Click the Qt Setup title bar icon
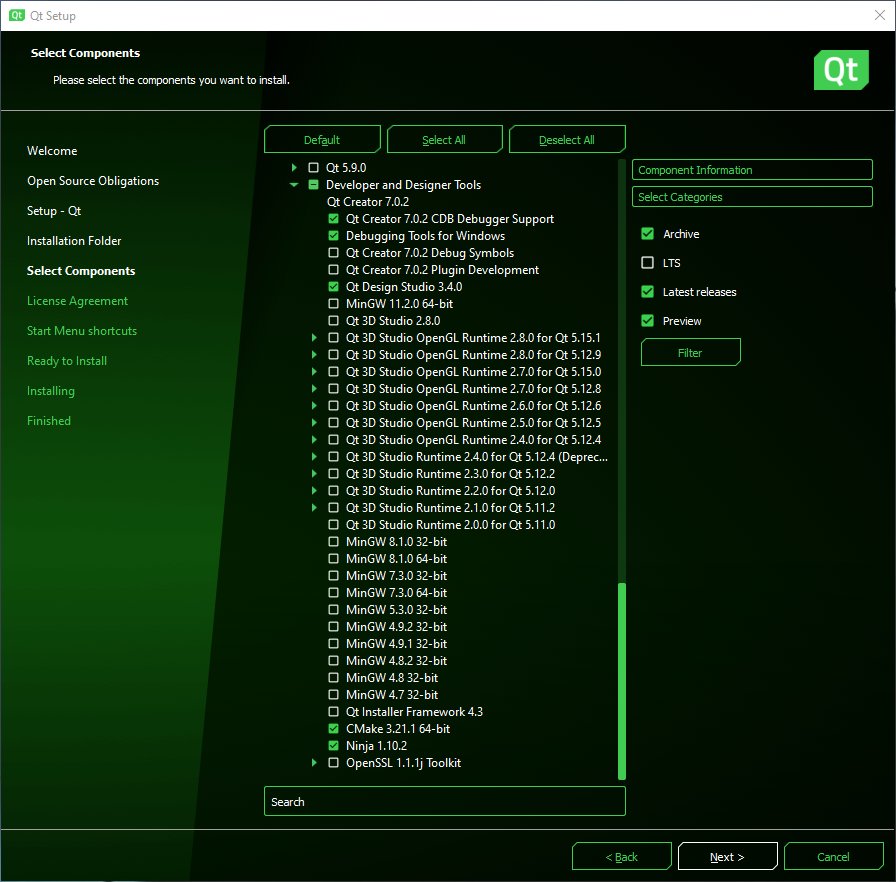Viewport: 896px width, 882px height. [17, 15]
